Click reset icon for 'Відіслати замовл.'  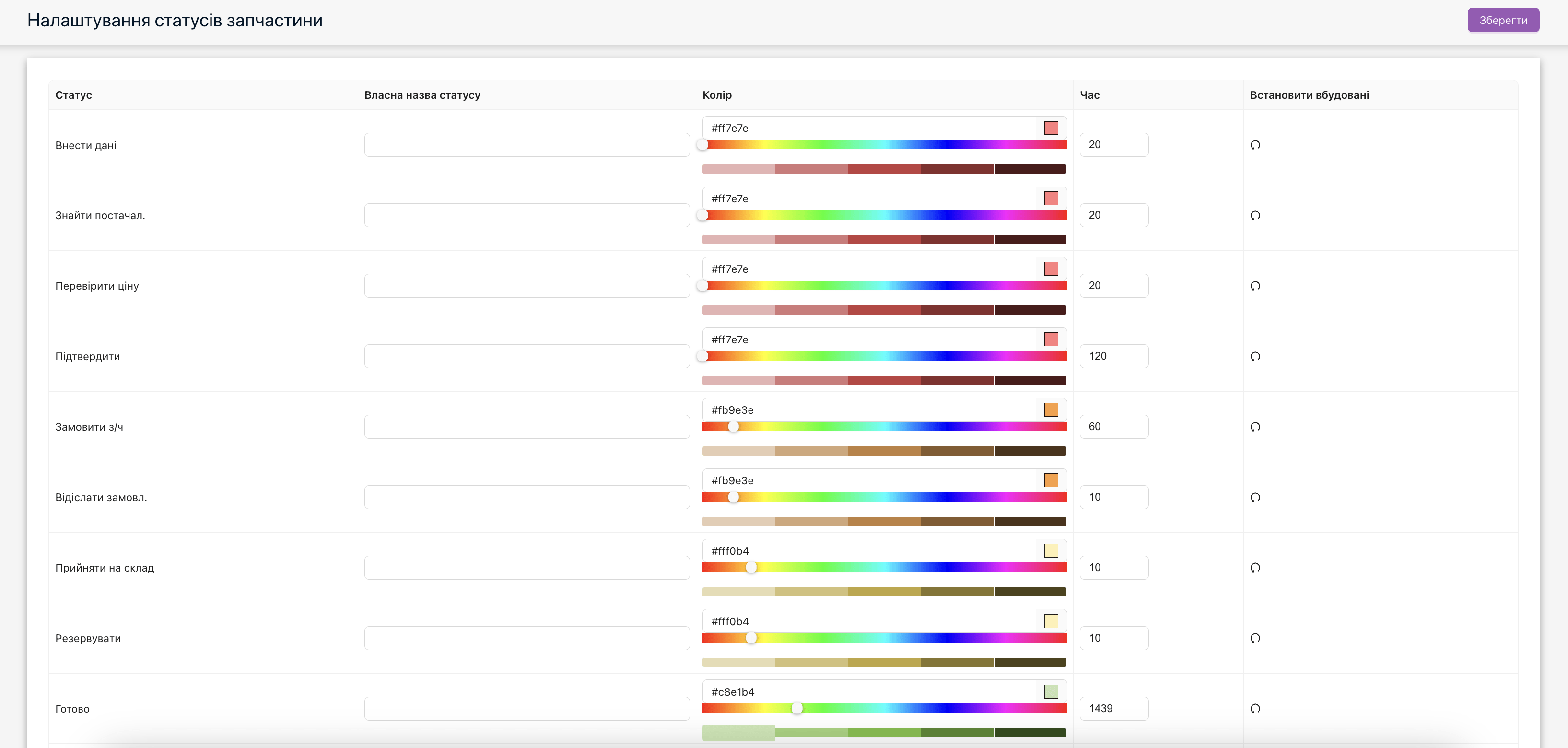click(1254, 497)
